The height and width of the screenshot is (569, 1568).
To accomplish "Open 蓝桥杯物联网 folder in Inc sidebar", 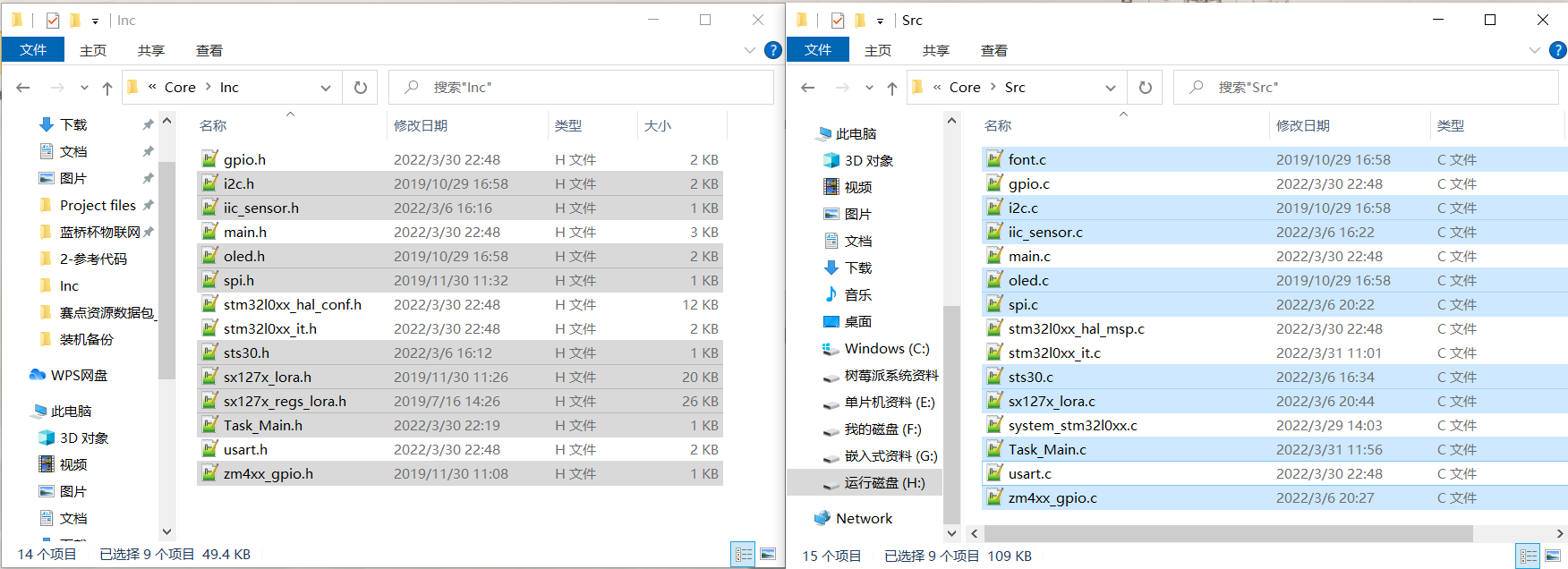I will coord(89,232).
